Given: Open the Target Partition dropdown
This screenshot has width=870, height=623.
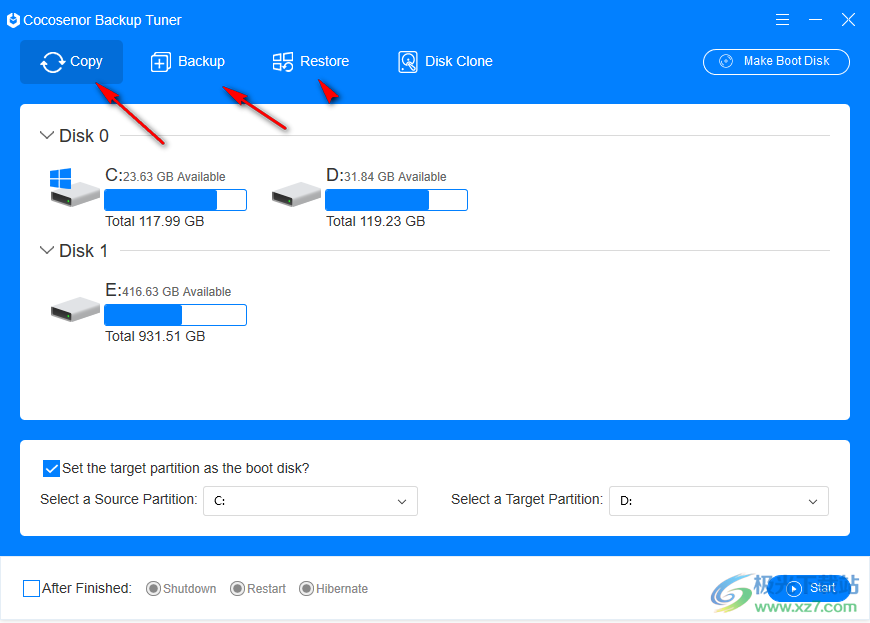Looking at the screenshot, I should tap(718, 501).
